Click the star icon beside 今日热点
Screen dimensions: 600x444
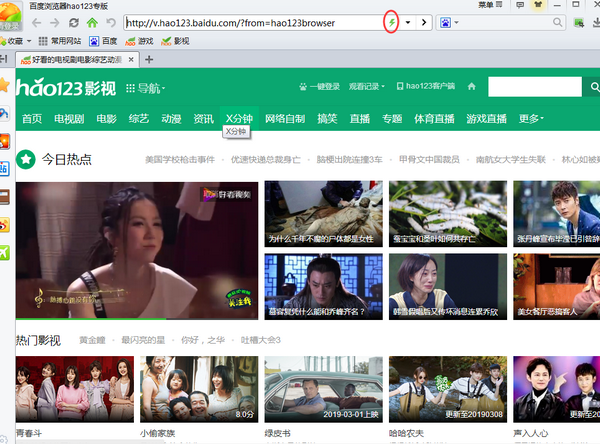tap(25, 159)
